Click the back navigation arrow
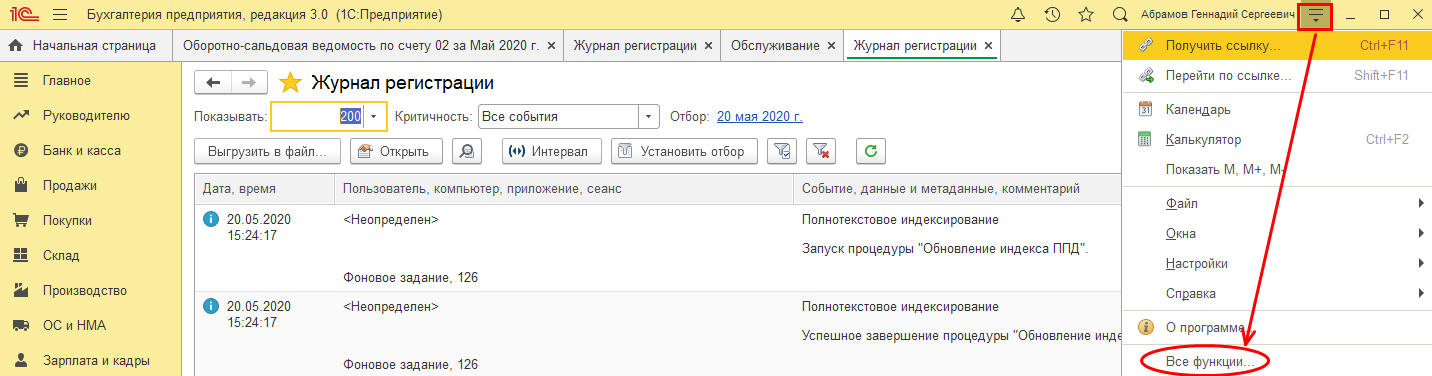 coord(213,83)
